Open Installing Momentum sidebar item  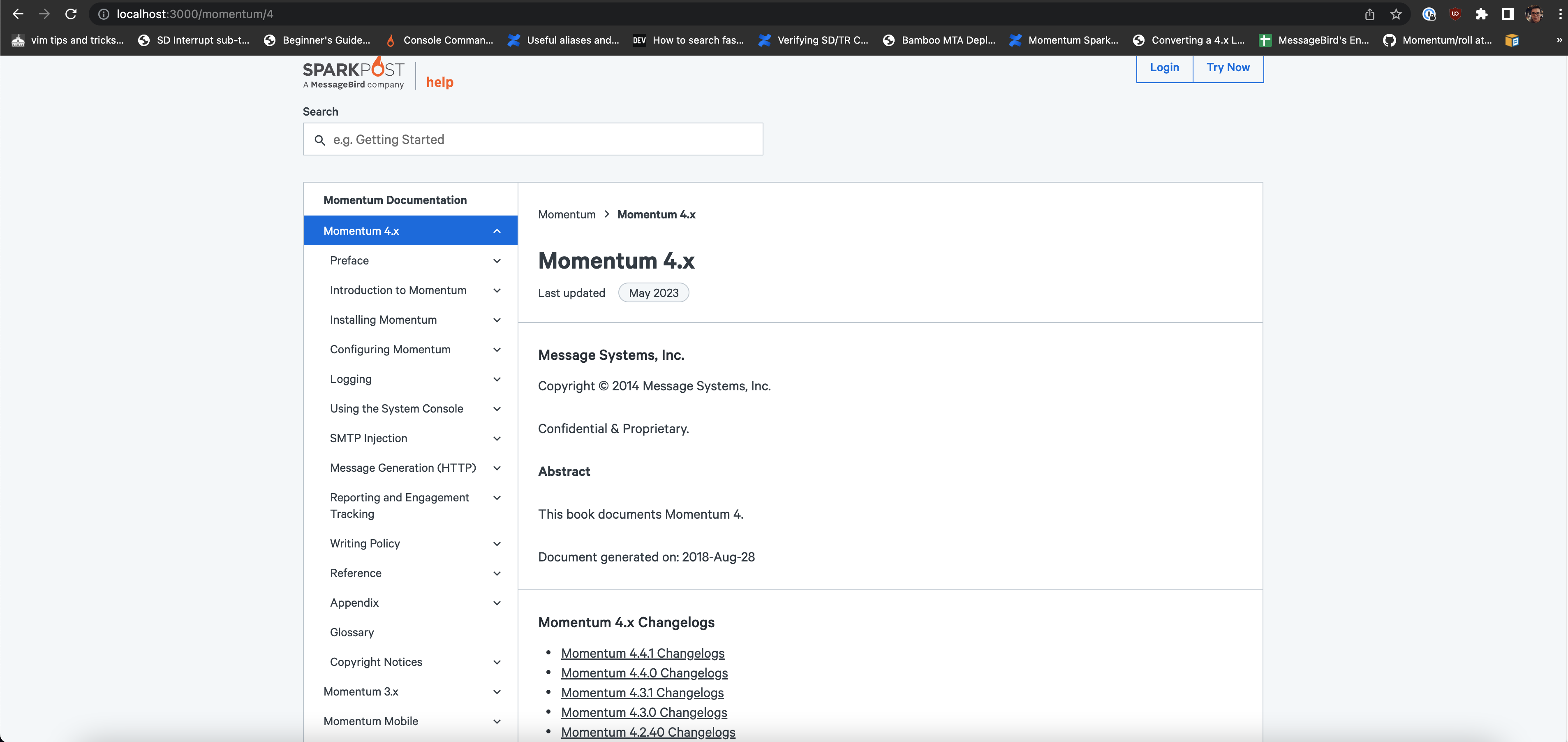[383, 320]
